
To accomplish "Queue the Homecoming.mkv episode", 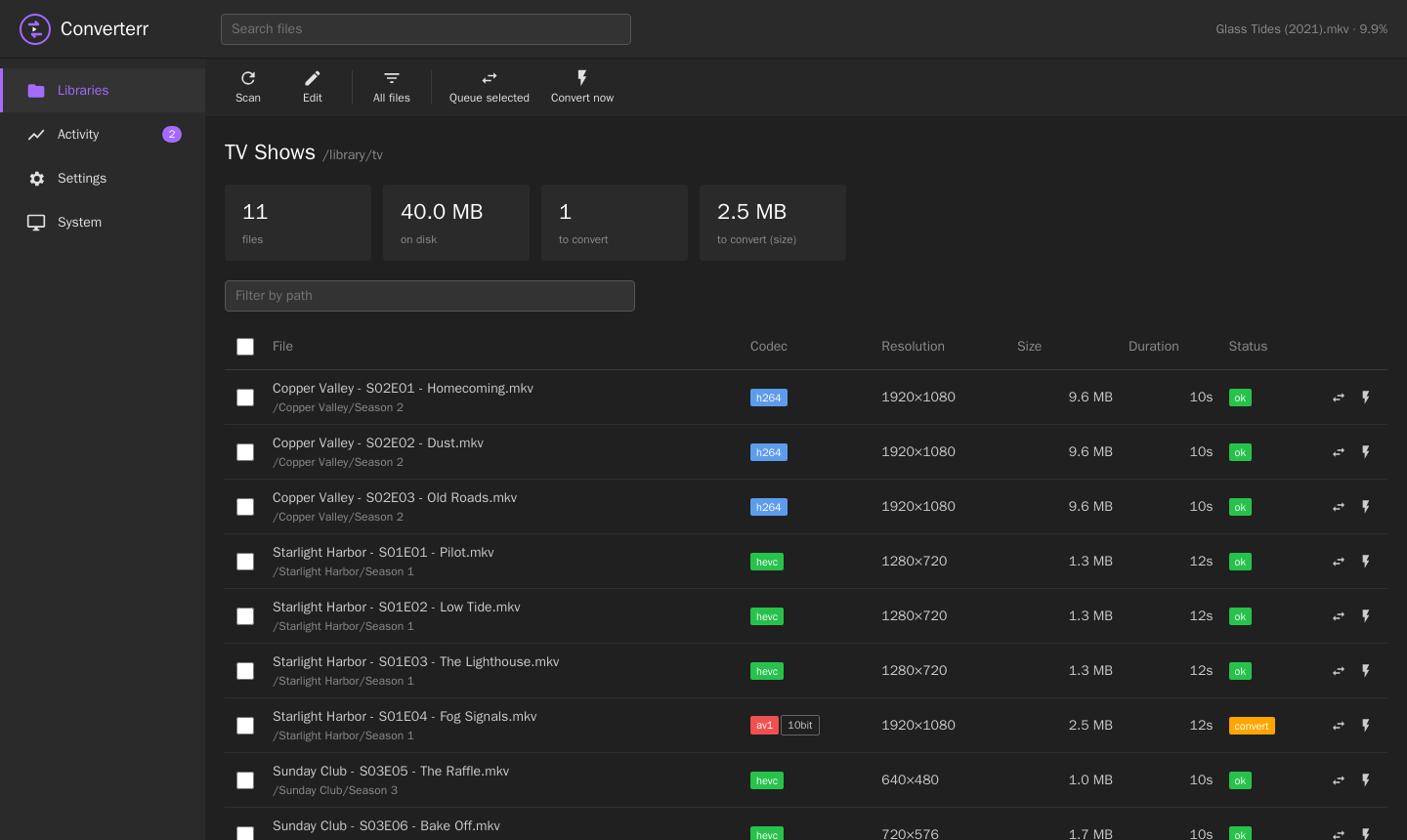I will [x=1339, y=398].
